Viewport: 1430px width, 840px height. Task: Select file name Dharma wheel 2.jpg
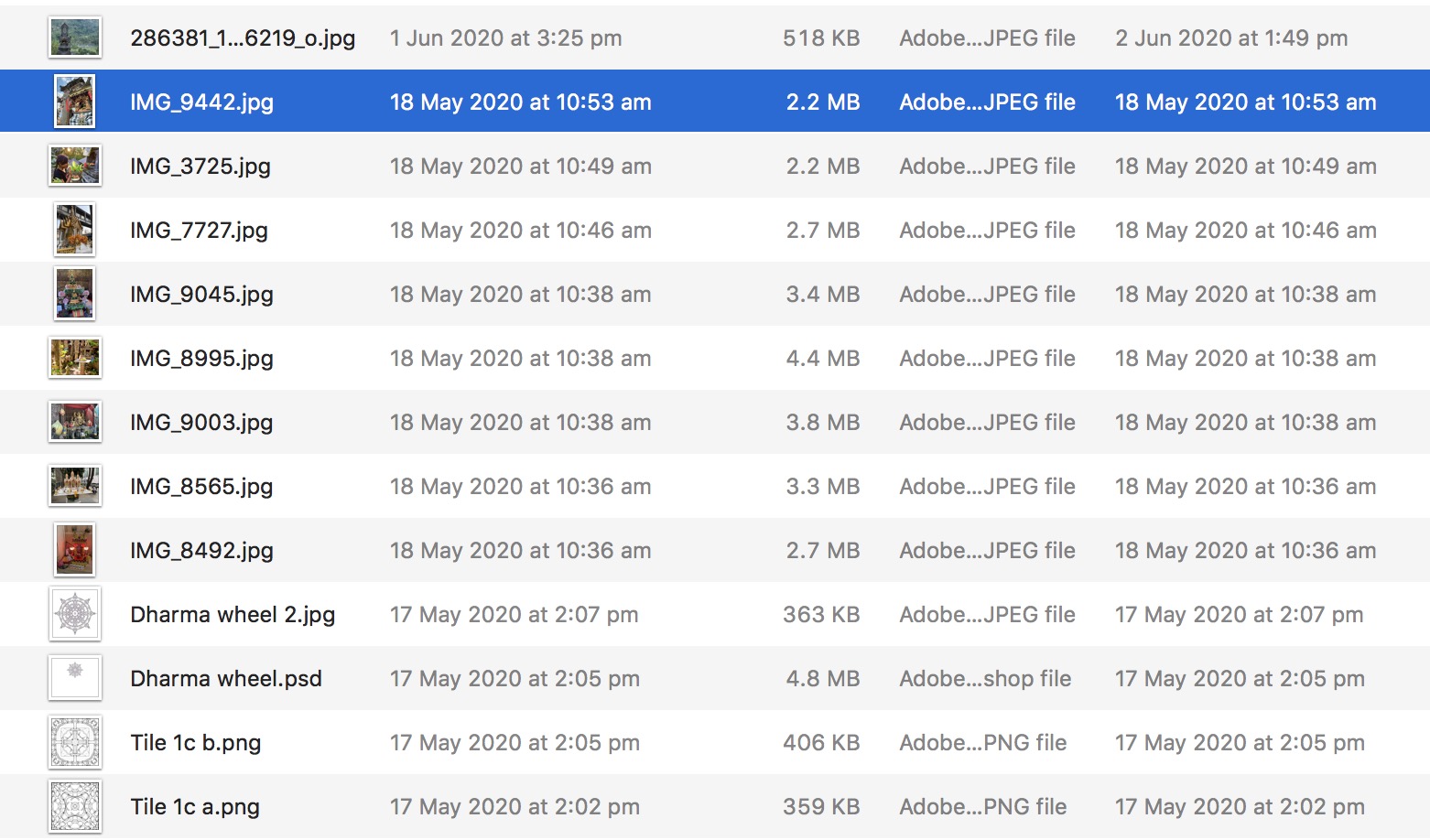(x=233, y=615)
